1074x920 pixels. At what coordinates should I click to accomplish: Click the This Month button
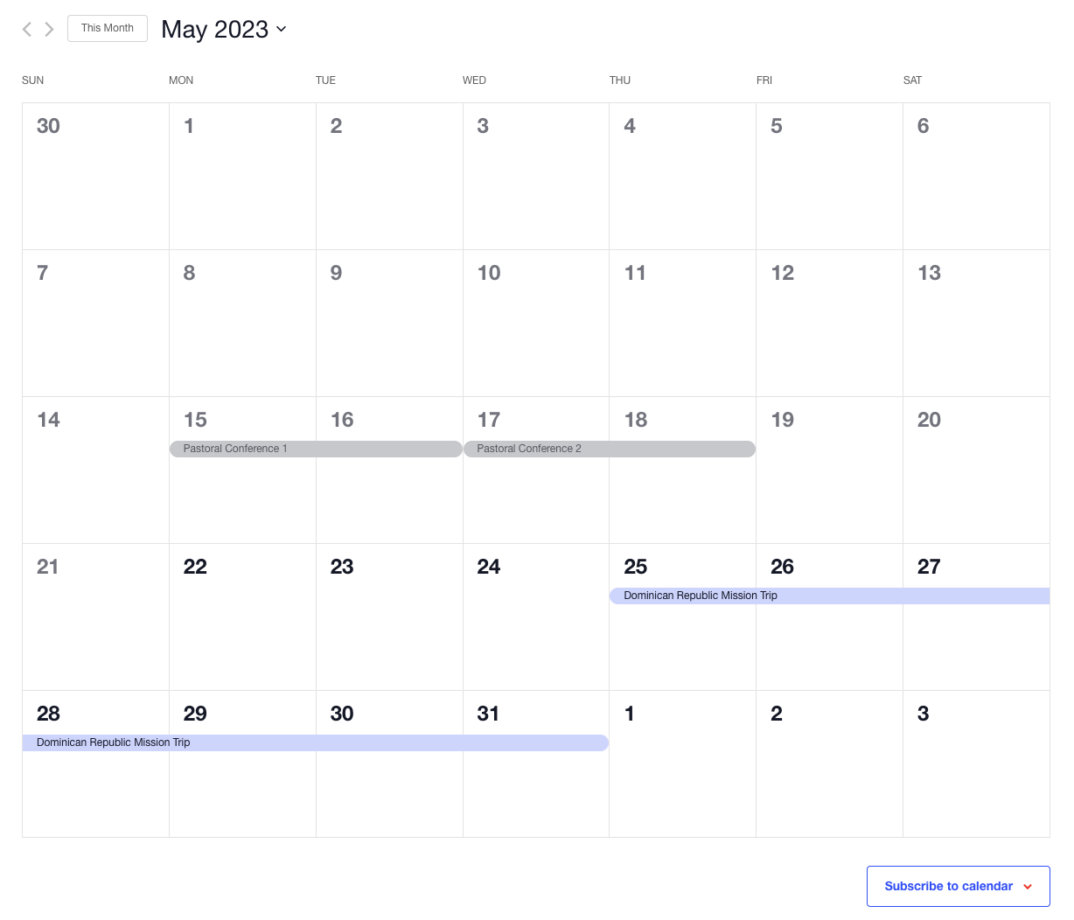point(107,27)
